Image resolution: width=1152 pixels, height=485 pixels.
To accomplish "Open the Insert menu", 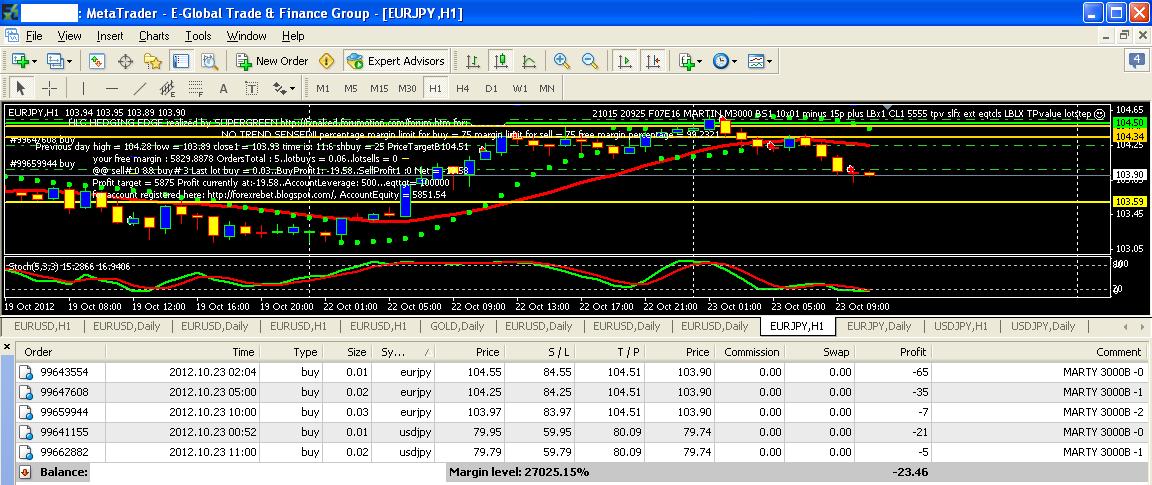I will click(x=110, y=36).
